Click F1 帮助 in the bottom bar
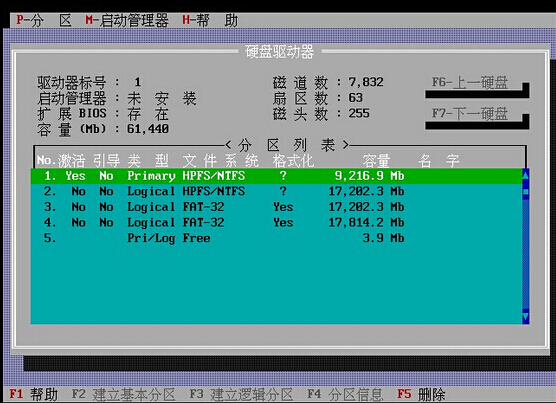 [x=33, y=394]
